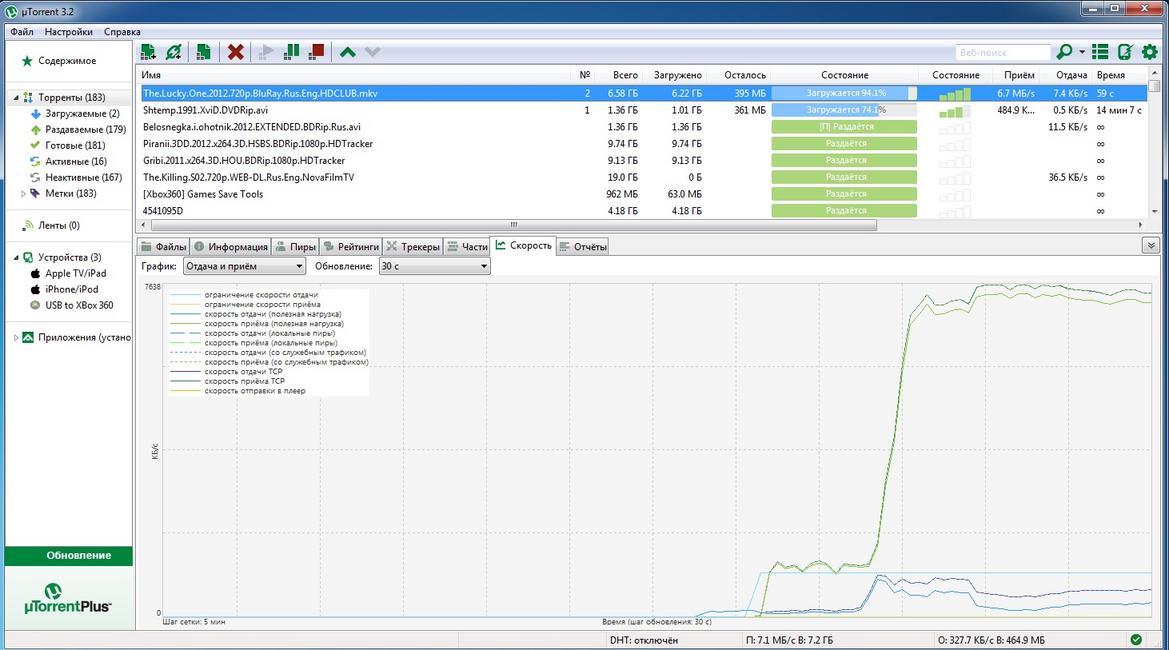Image resolution: width=1169 pixels, height=650 pixels.
Task: Click the DHT: отключён status text
Action: tap(643, 640)
